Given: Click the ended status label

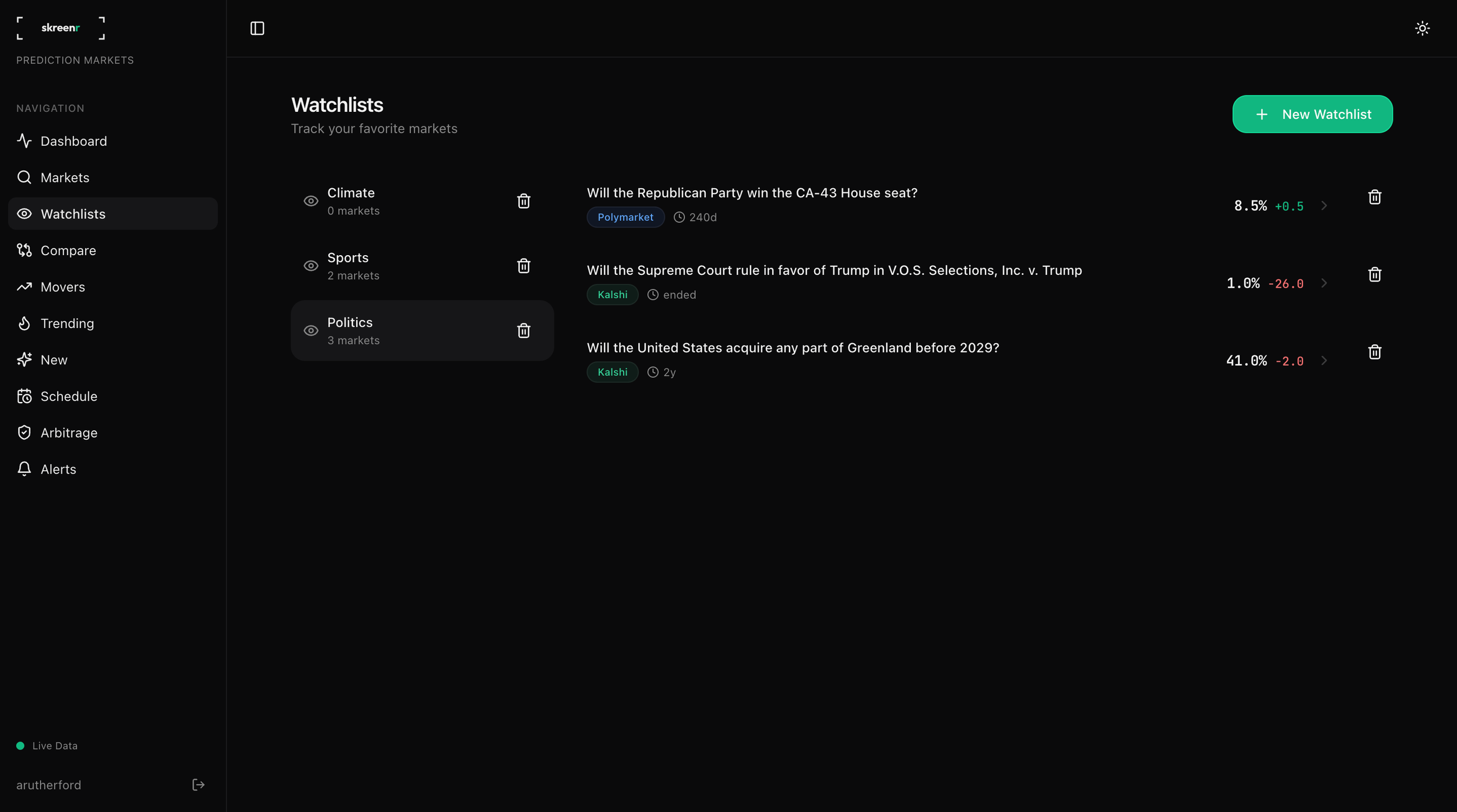Looking at the screenshot, I should (x=679, y=295).
